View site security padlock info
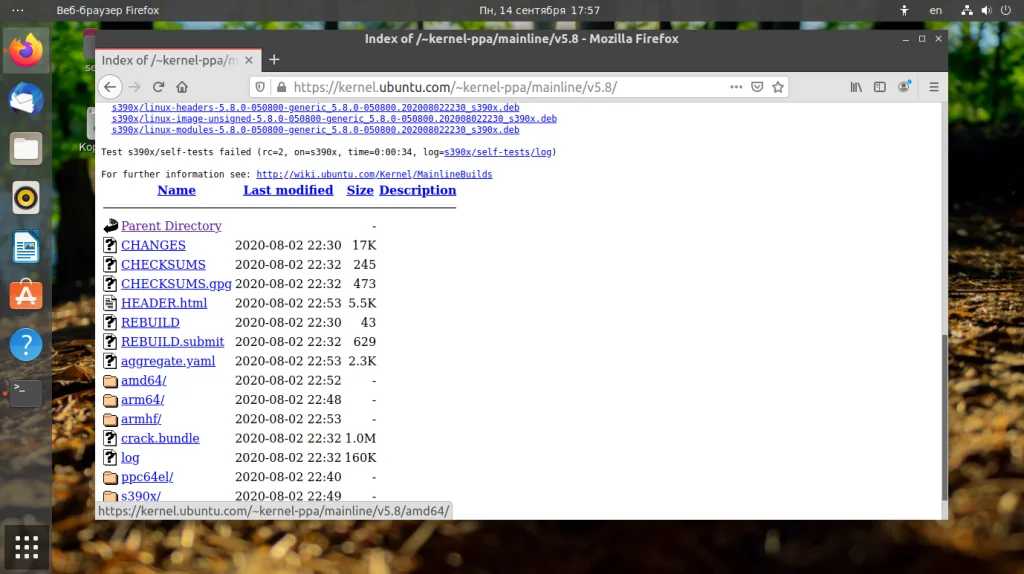Screen dimensions: 1024x574 [281, 87]
